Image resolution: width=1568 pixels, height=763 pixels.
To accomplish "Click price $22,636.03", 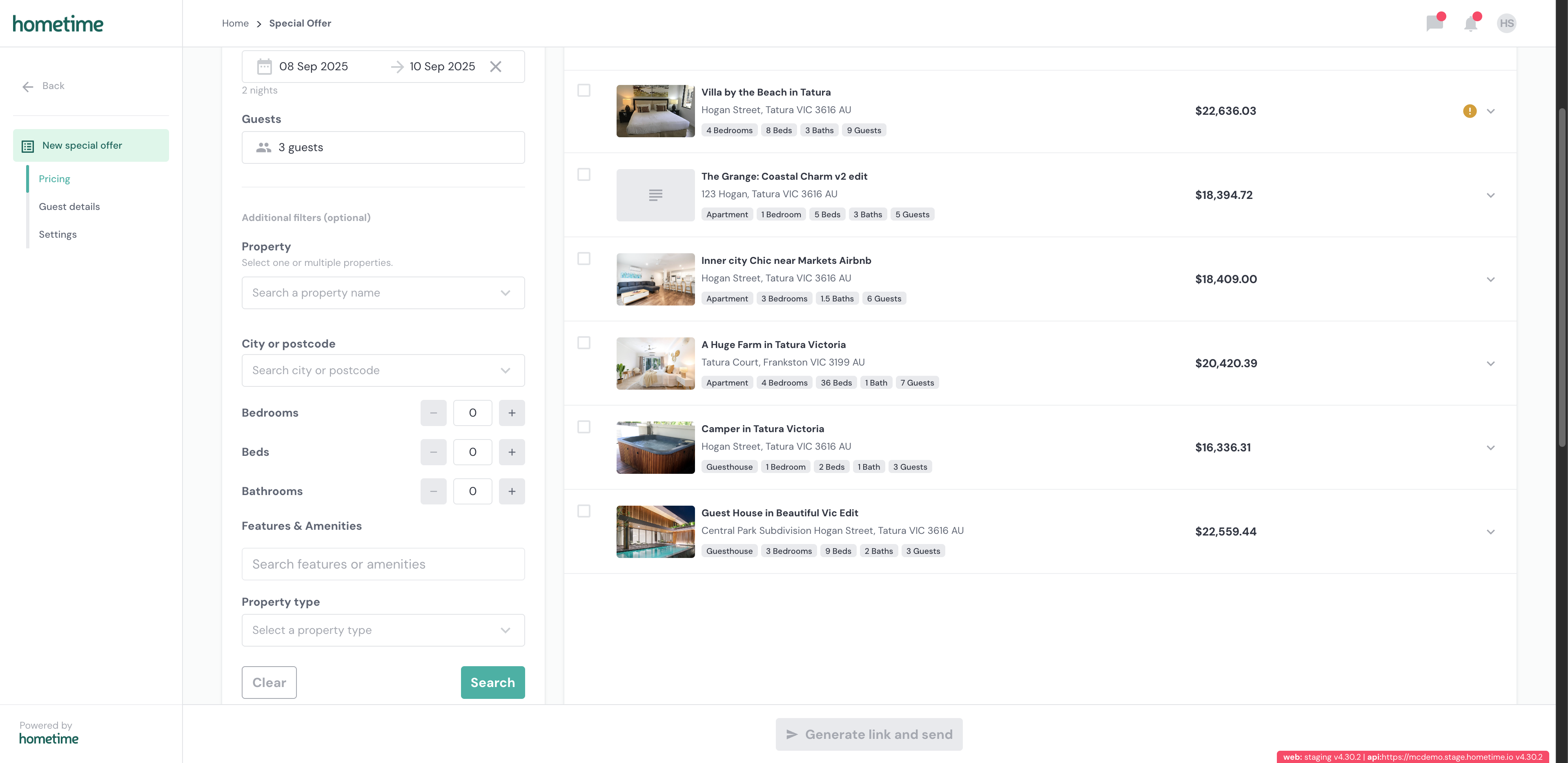I will 1225,111.
